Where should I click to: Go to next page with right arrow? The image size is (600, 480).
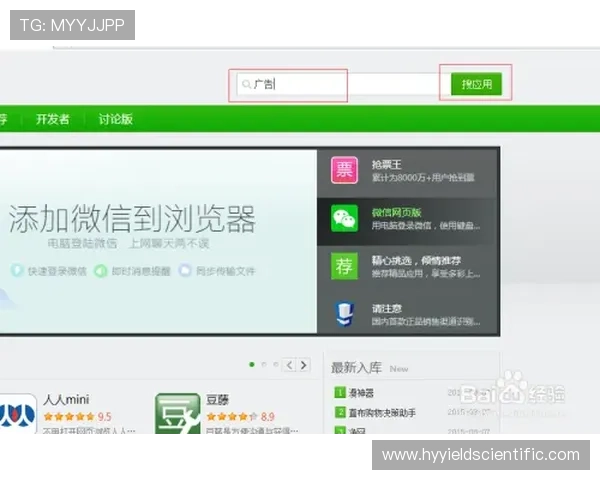point(303,365)
